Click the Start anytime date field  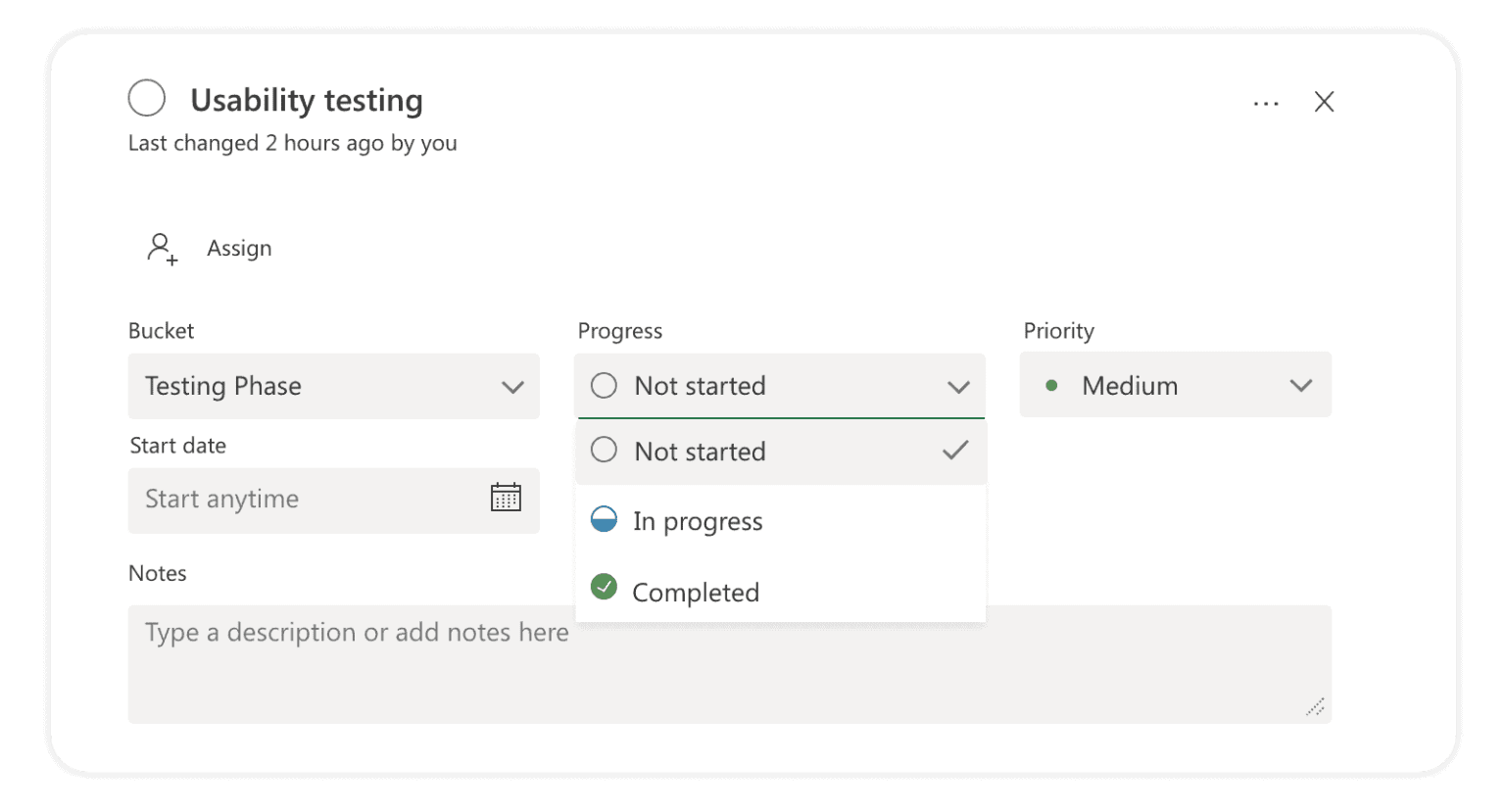[x=333, y=501]
